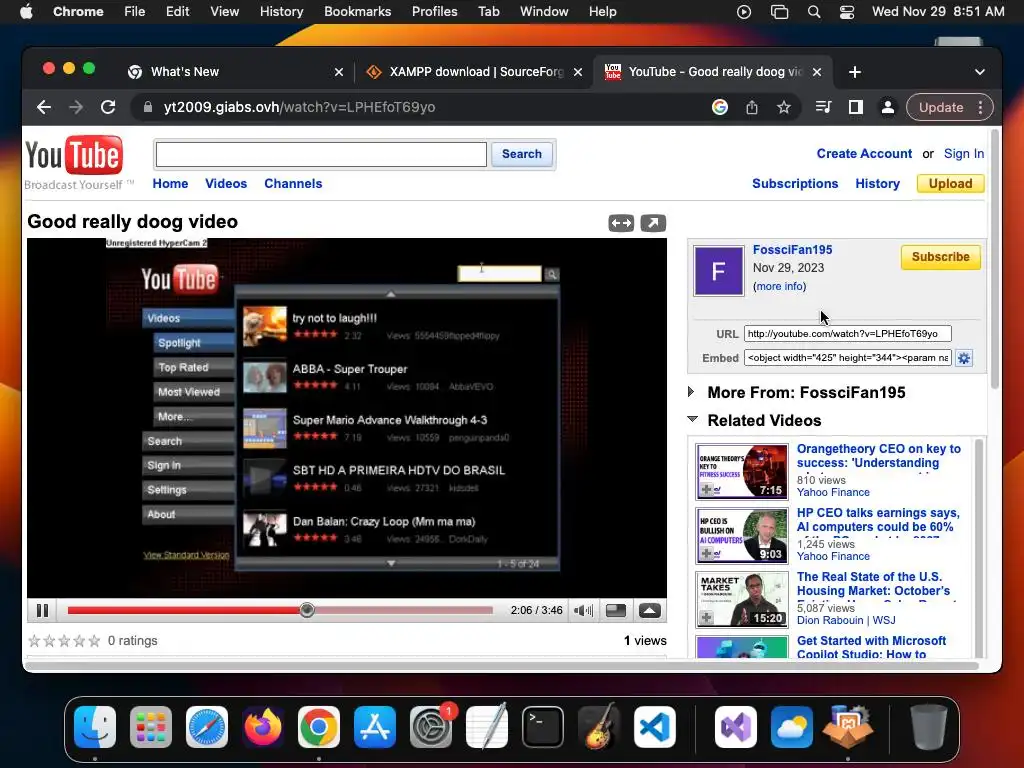
Task: Toggle the Chrome side panel
Action: pyautogui.click(x=856, y=107)
